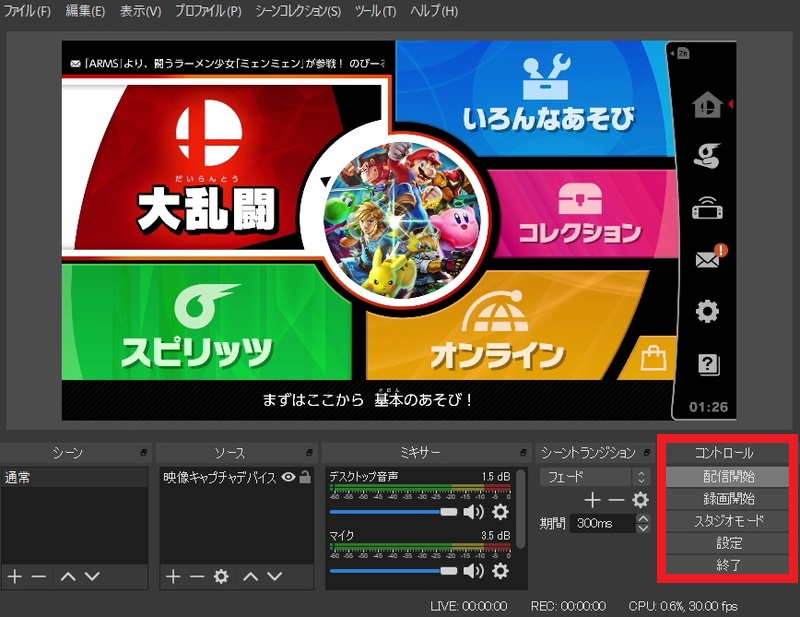Toggle lock on 映像キャプチャデバイス source
This screenshot has height=617, width=800.
(305, 477)
